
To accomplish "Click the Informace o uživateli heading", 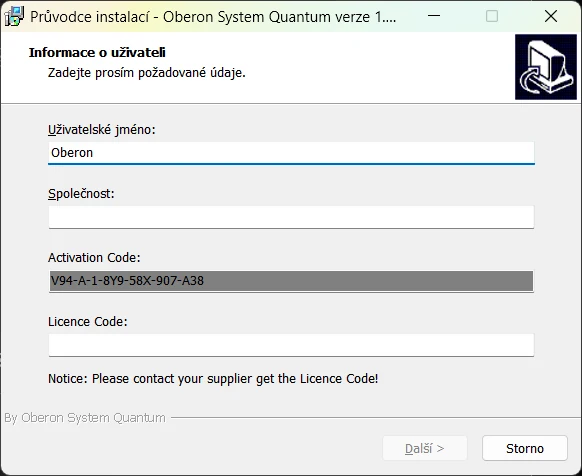I will coord(97,53).
